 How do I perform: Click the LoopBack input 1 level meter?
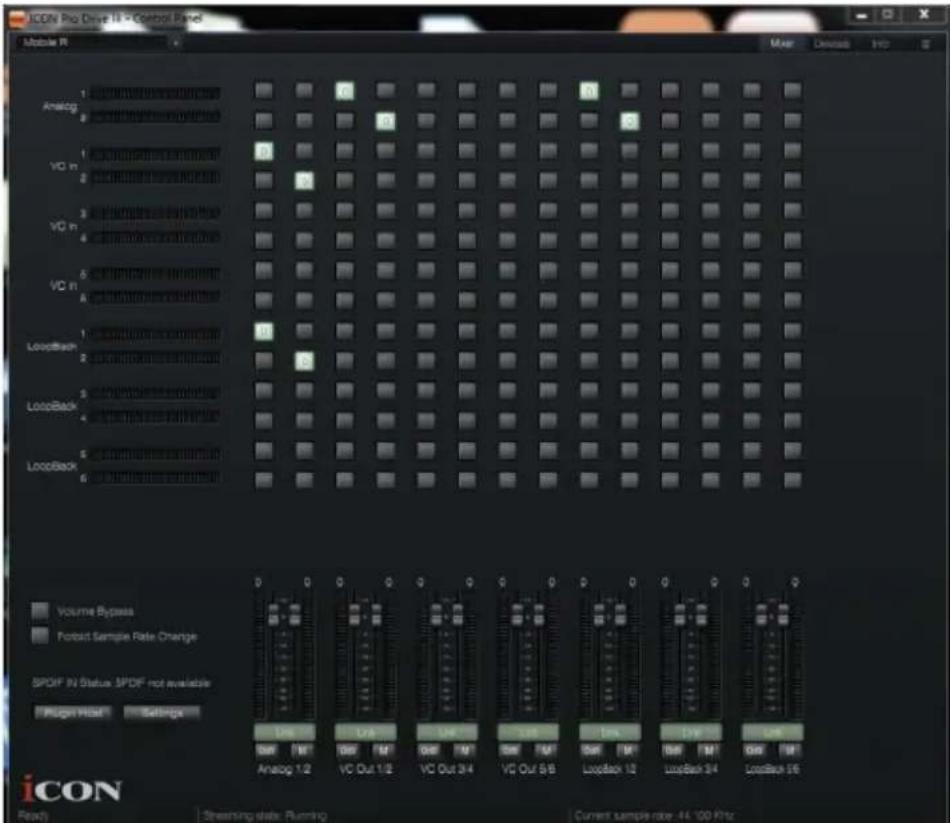click(x=155, y=333)
